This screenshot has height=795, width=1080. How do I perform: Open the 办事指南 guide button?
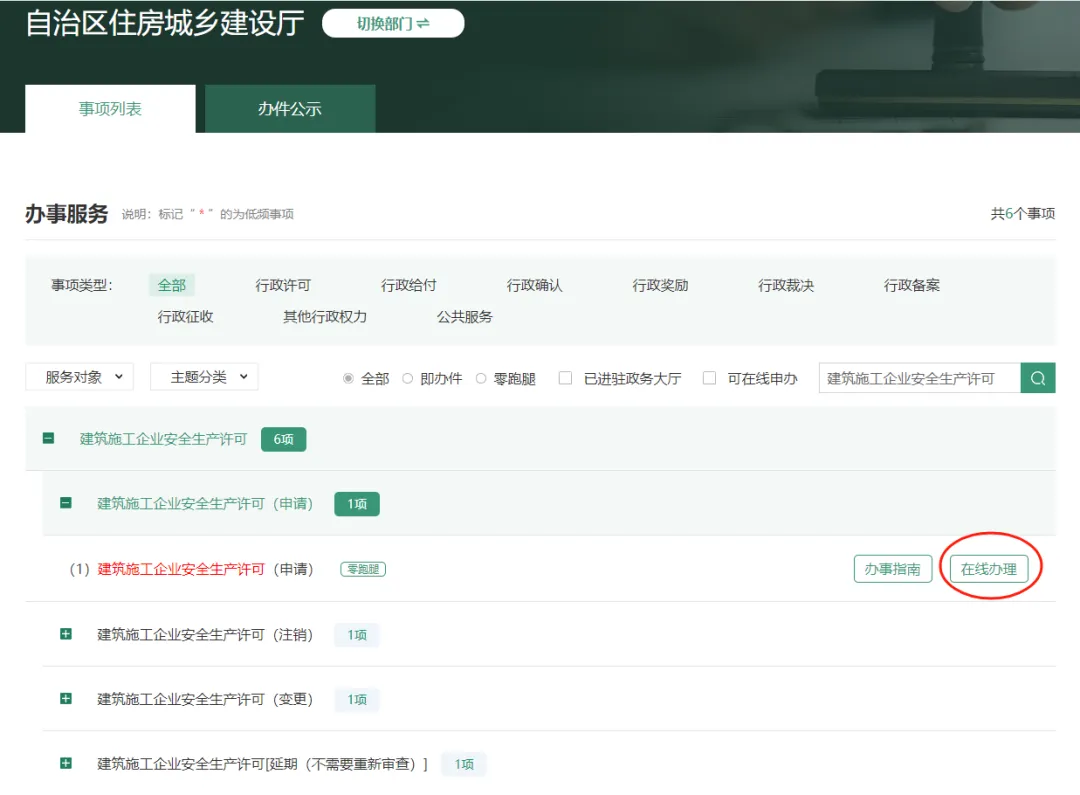tap(892, 569)
